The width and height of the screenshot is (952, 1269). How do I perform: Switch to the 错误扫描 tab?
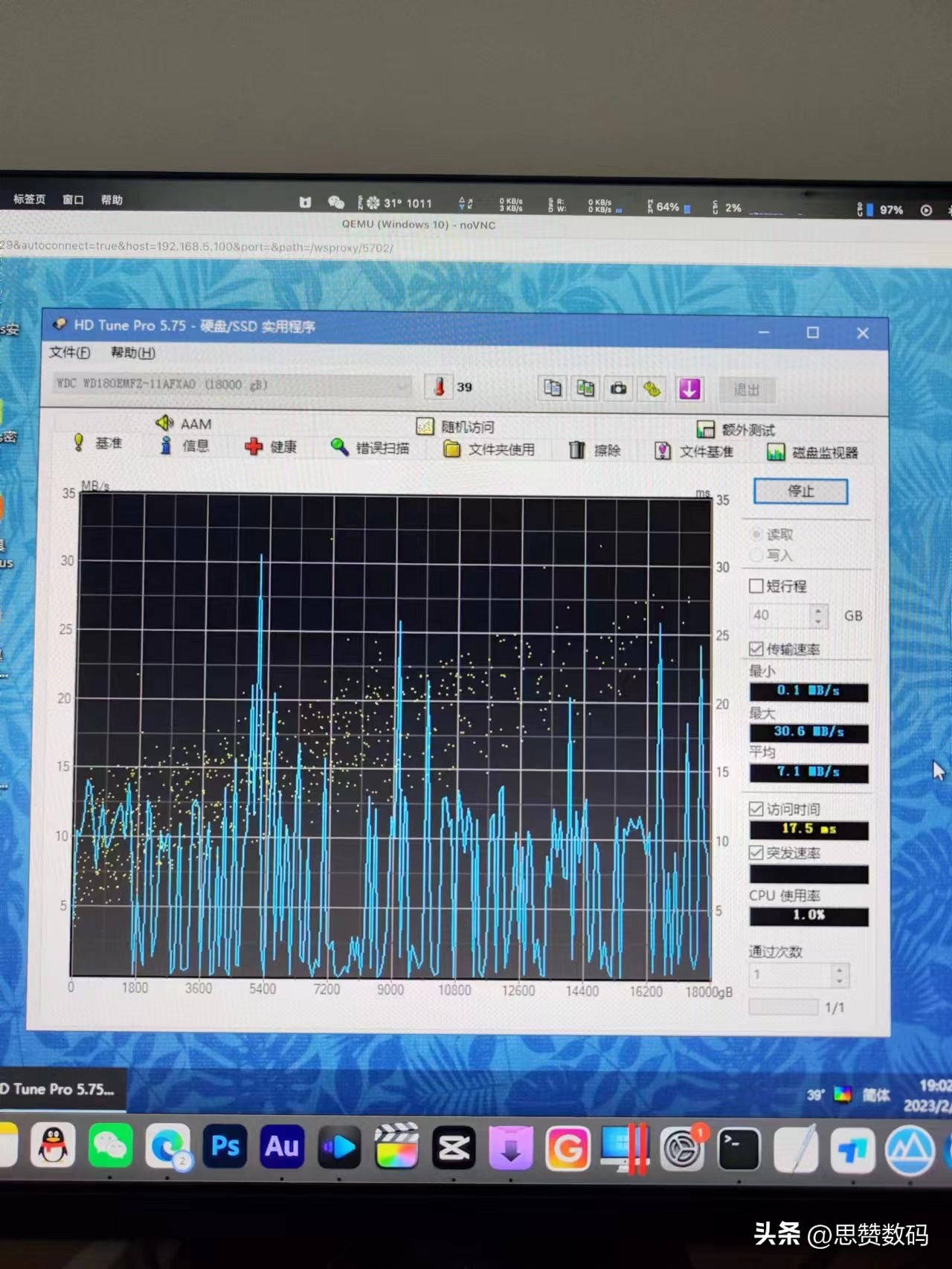[370, 448]
